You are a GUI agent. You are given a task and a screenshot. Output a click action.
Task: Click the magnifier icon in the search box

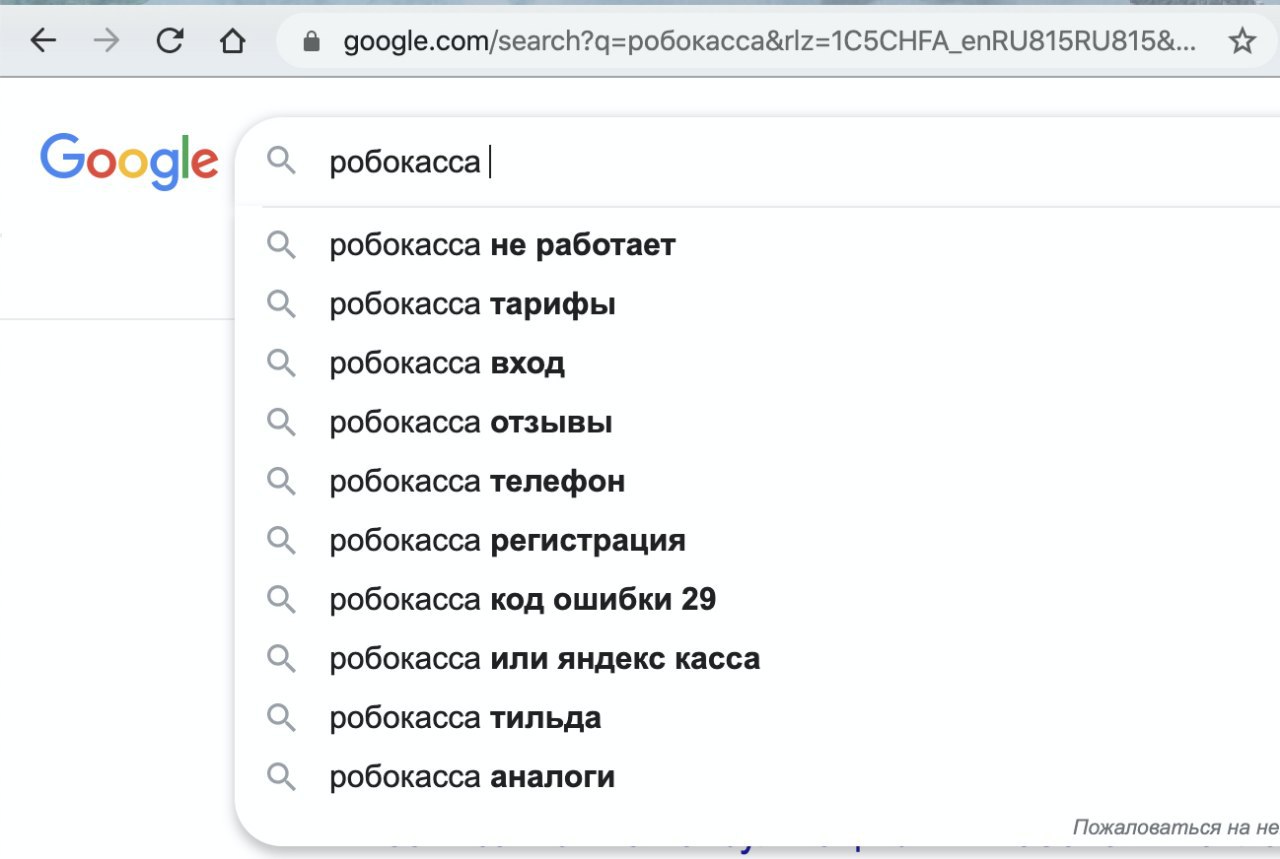(x=282, y=161)
